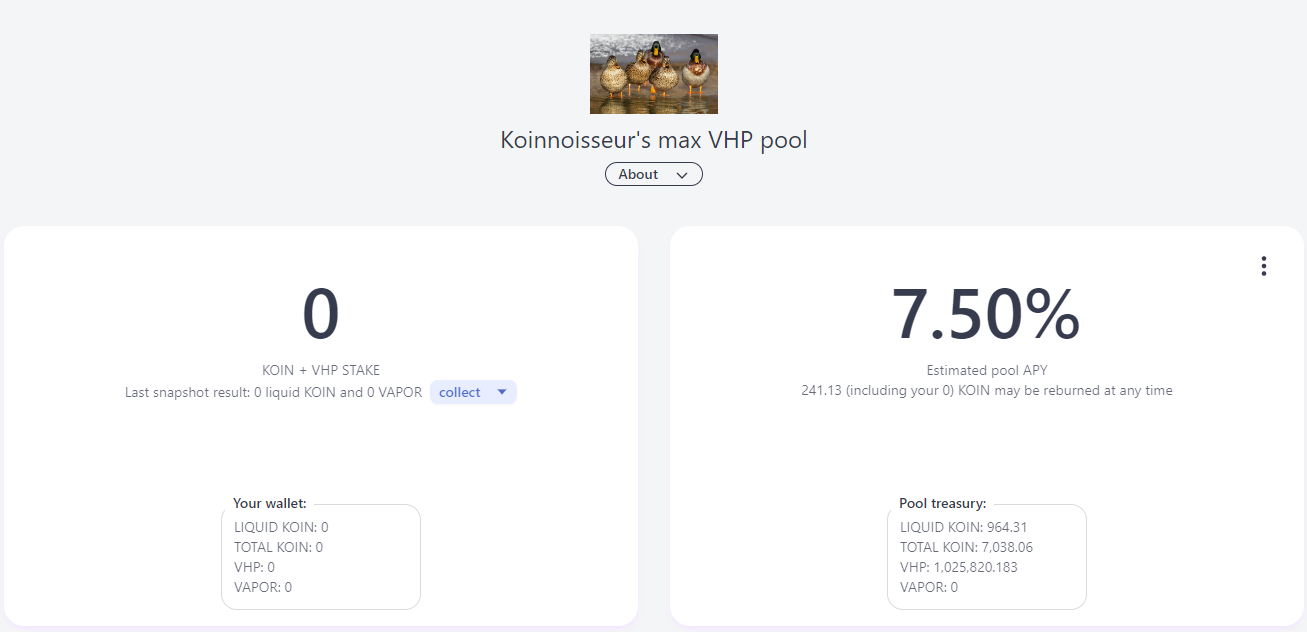Image resolution: width=1307 pixels, height=632 pixels.
Task: Click the wallet VAPOR: 0 line
Action: [x=263, y=587]
